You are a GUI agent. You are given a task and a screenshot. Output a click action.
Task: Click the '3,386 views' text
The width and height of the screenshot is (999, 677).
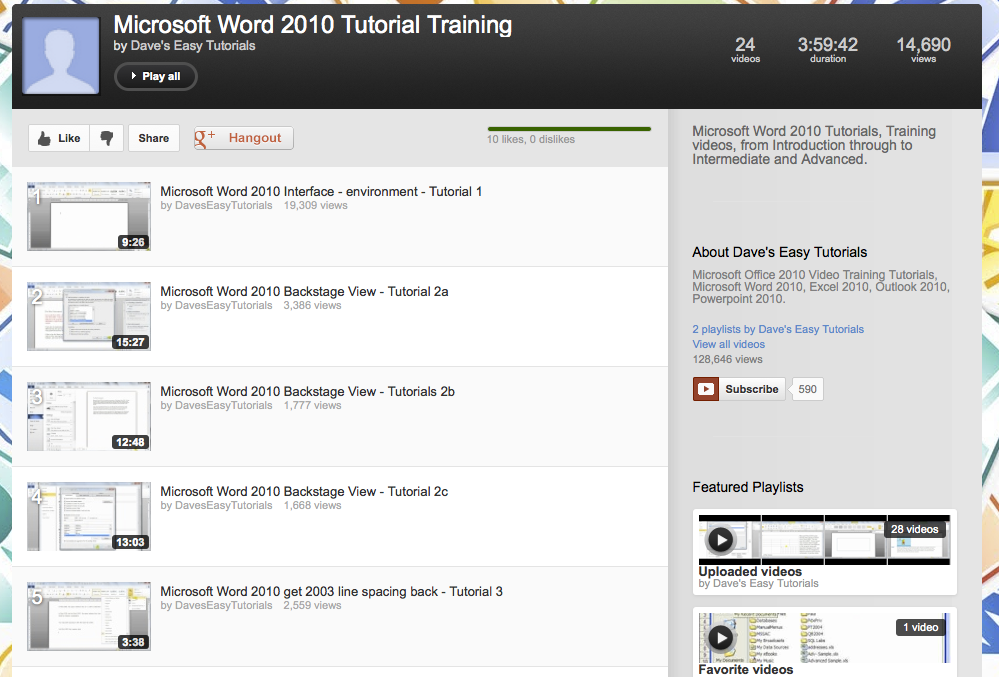click(x=312, y=306)
